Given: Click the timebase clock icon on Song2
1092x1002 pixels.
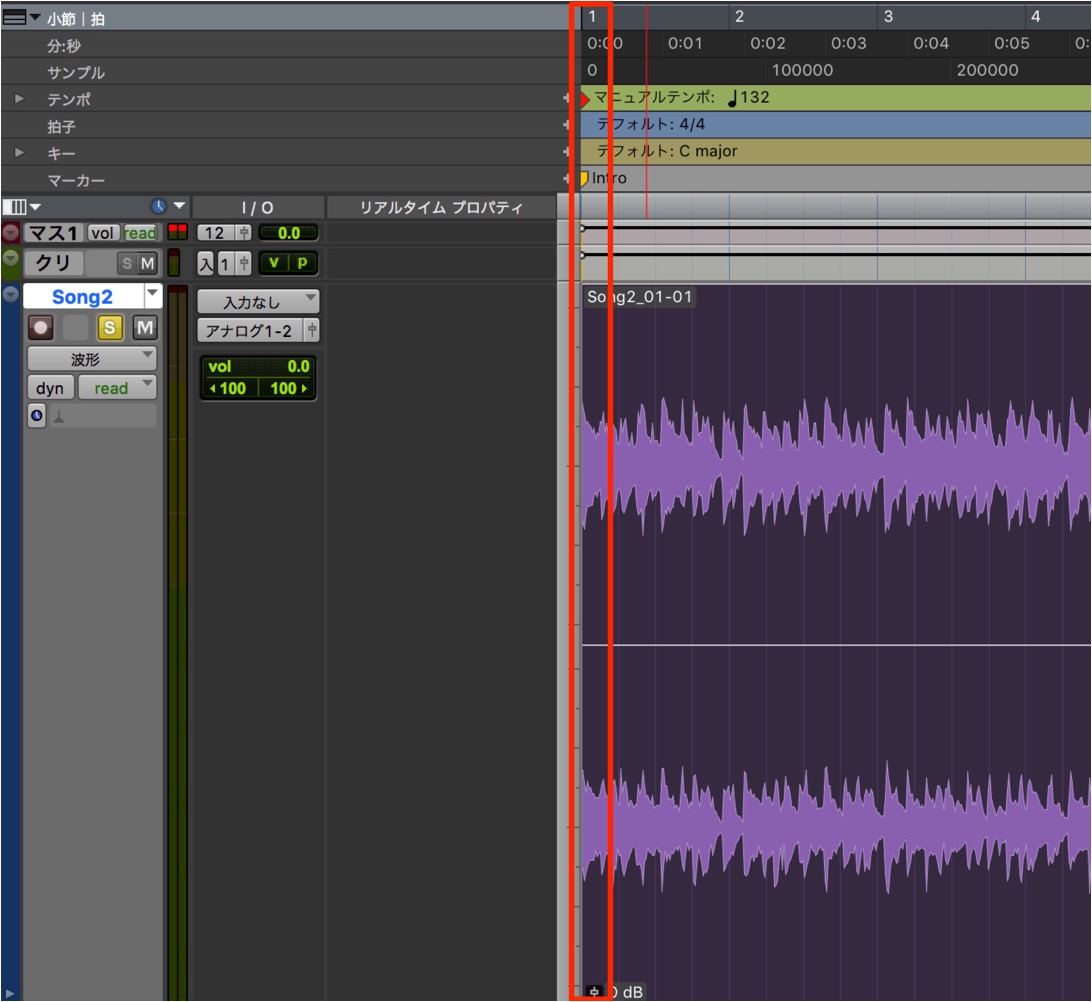Looking at the screenshot, I should (37, 416).
